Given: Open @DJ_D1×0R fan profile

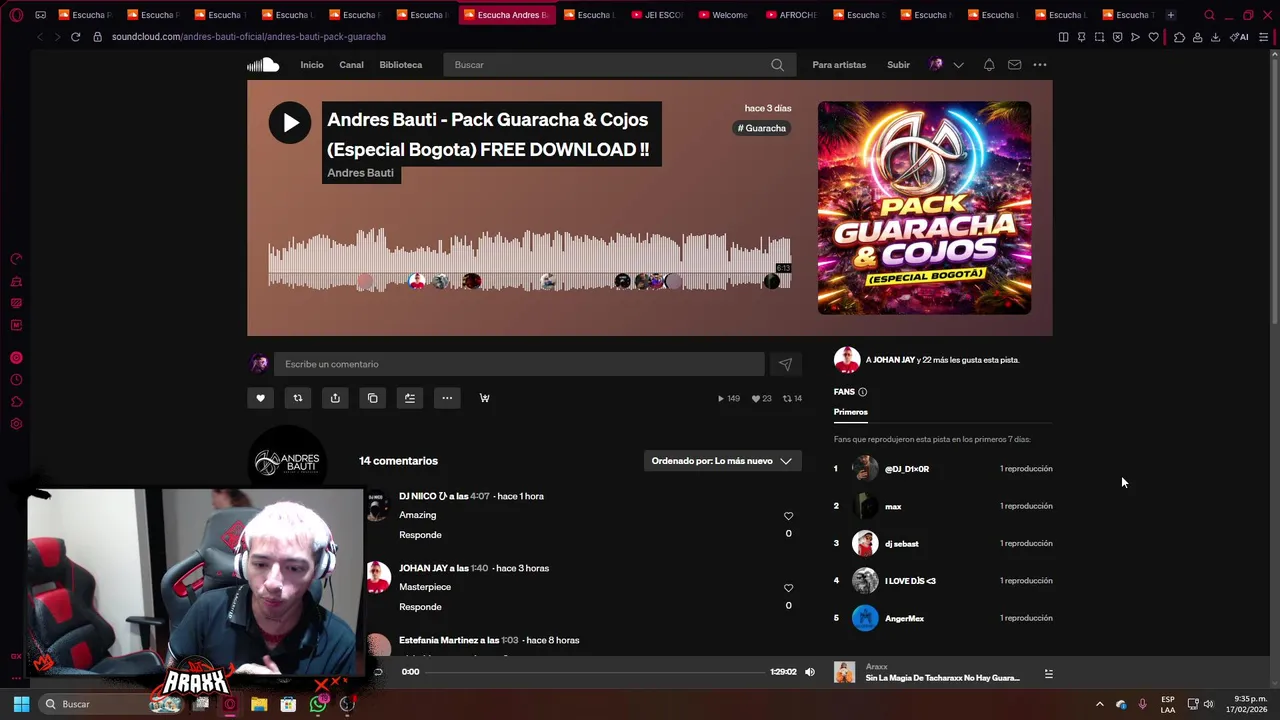Looking at the screenshot, I should [907, 469].
